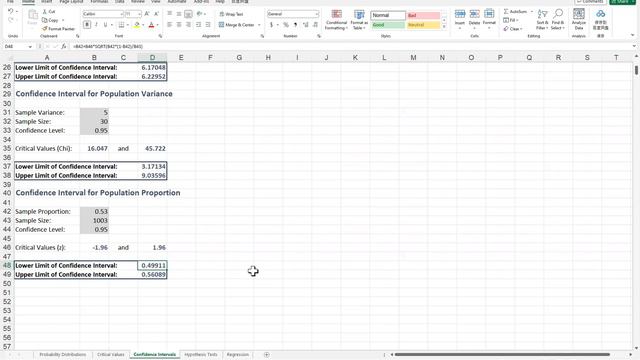Increase font size with the larger A icon

(x=147, y=14)
